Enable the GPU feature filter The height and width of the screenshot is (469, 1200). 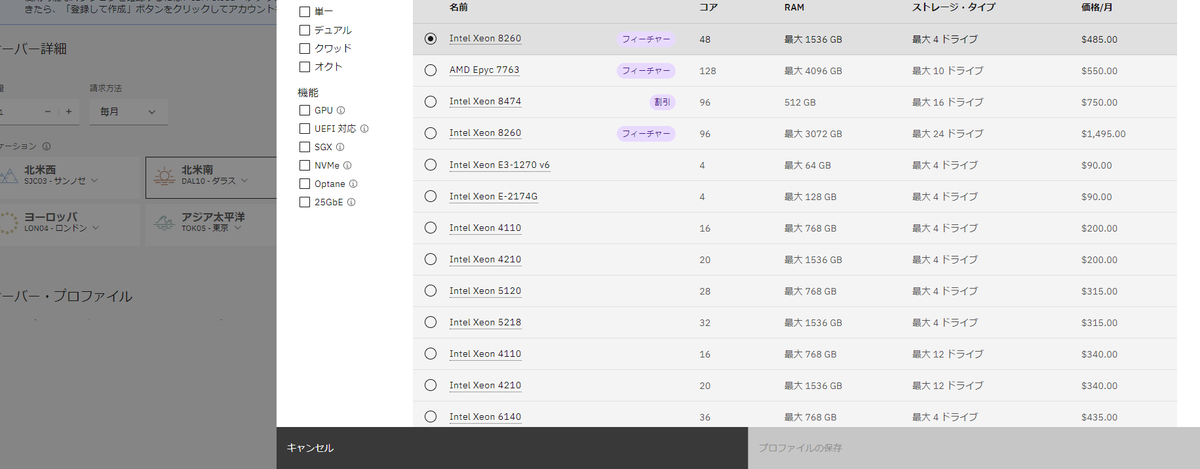click(305, 110)
